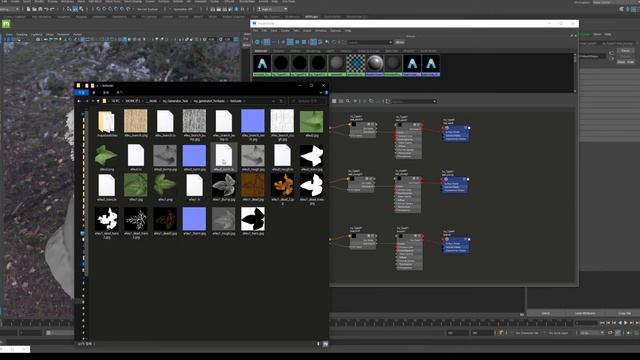
Task: Click the play forwards button in Maya playback controls
Action: coord(626,322)
